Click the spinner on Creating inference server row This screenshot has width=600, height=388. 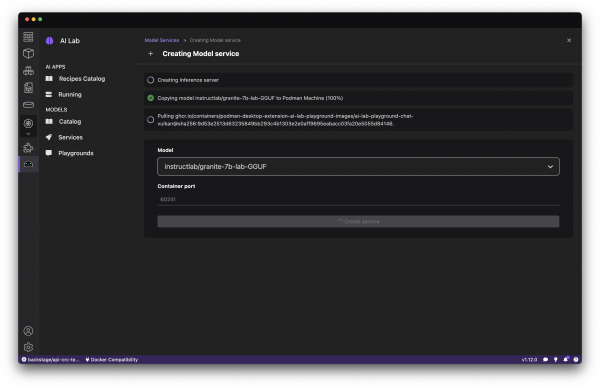[x=151, y=80]
